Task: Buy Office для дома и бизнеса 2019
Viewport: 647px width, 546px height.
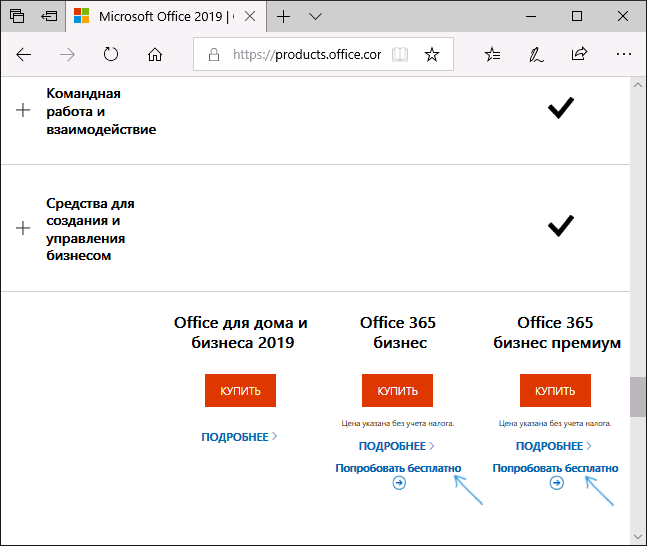Action: 240,390
